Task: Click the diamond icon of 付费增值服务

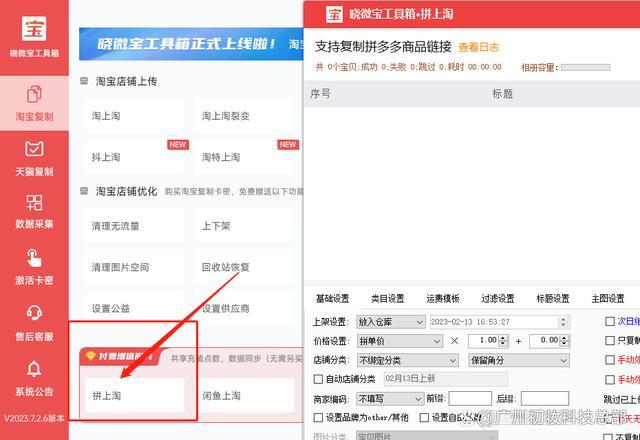Action: coord(91,356)
